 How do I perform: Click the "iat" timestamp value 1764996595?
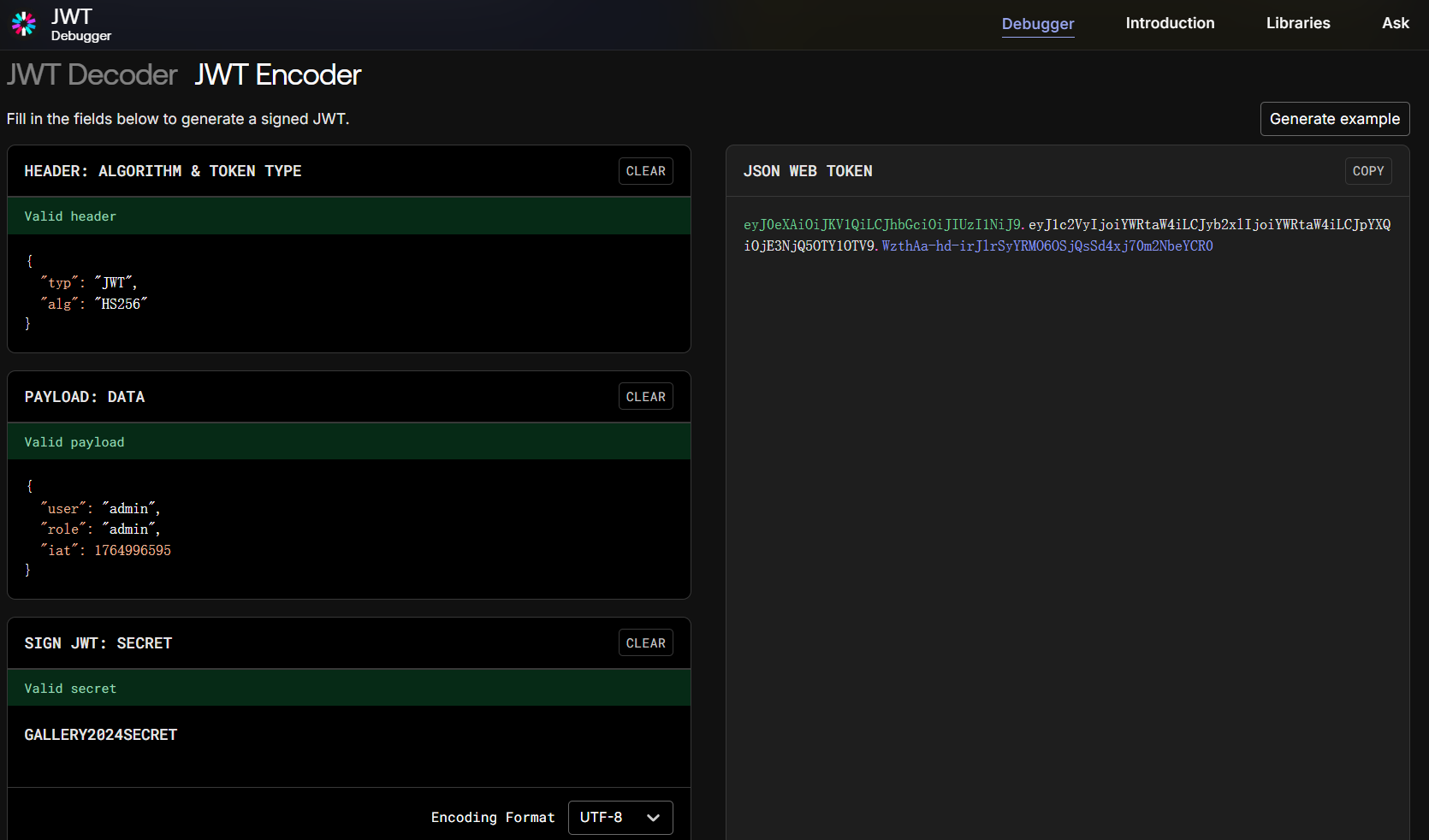tap(133, 550)
